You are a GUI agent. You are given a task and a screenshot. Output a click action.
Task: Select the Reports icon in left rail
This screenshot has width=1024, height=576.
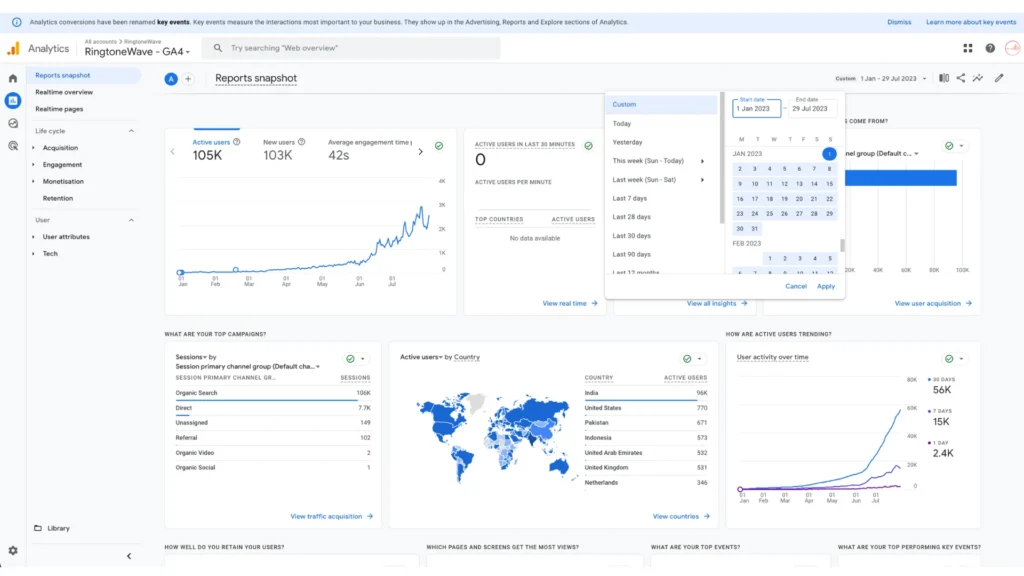point(12,101)
